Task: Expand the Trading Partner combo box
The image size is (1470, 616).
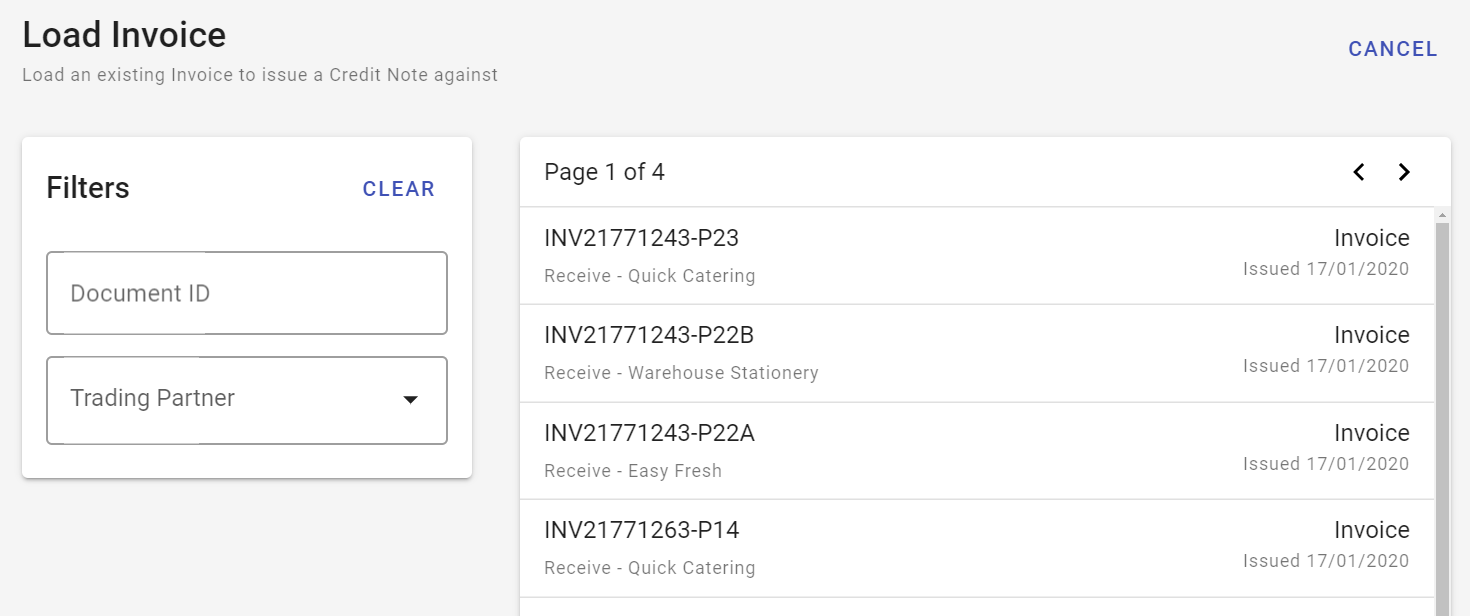Action: coord(246,399)
